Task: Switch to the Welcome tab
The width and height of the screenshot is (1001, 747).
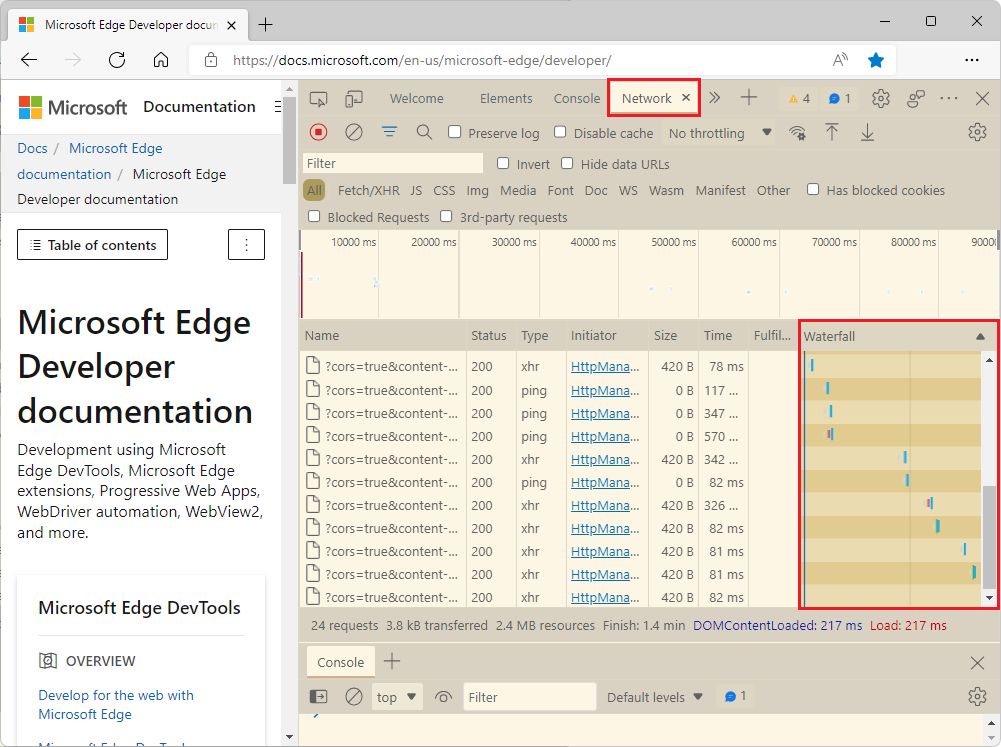Action: 416,98
